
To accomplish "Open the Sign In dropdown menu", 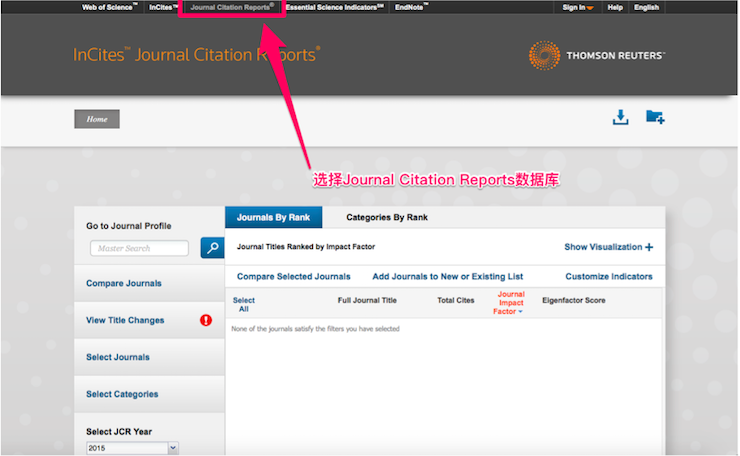I will click(x=577, y=7).
